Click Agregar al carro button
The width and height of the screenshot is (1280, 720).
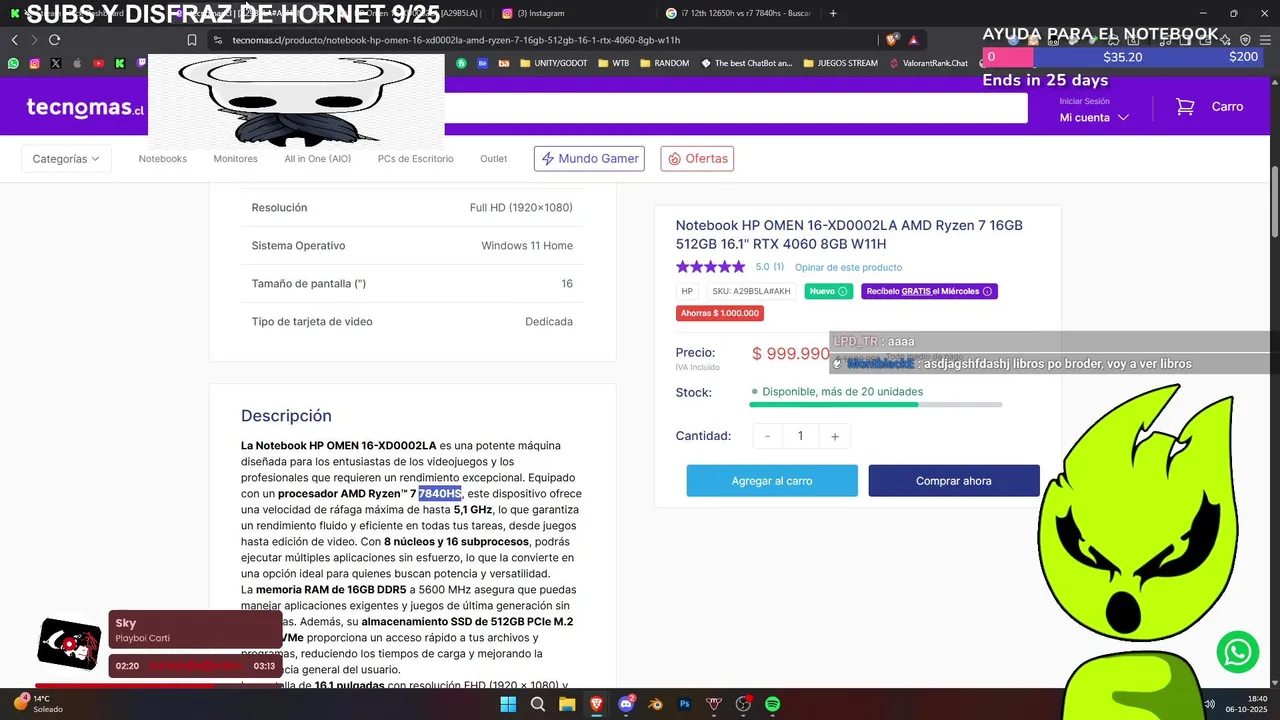coord(772,480)
